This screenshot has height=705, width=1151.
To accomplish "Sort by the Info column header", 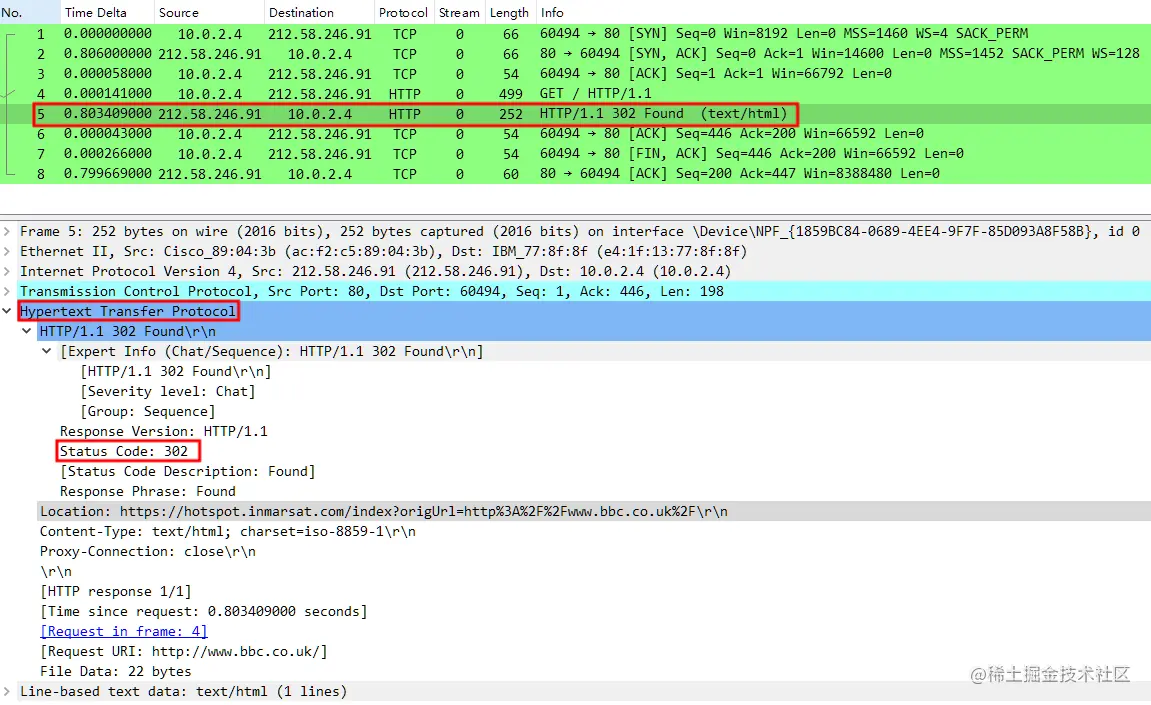I will coord(843,12).
